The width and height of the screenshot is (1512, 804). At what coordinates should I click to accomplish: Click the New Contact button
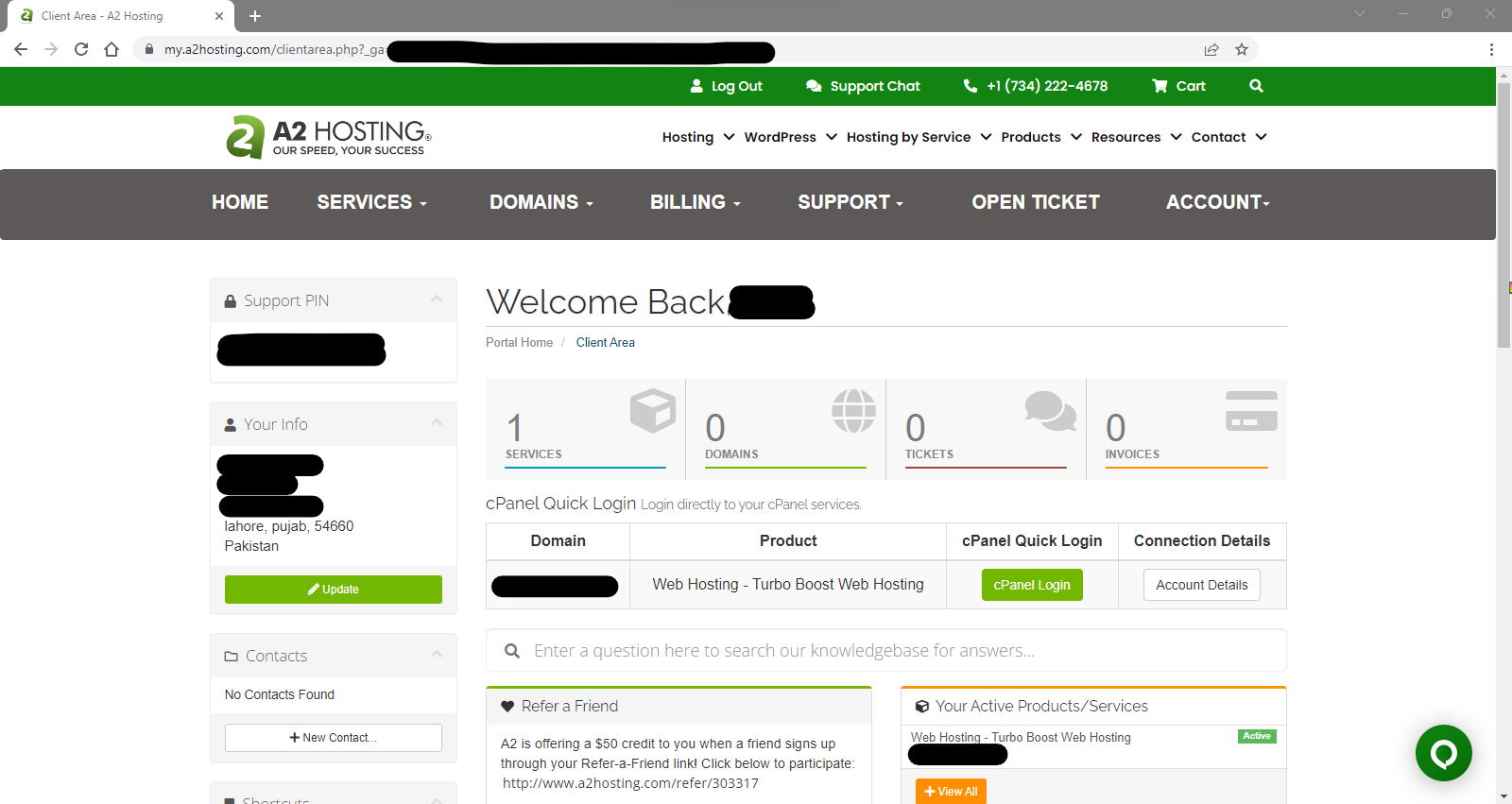pyautogui.click(x=334, y=738)
